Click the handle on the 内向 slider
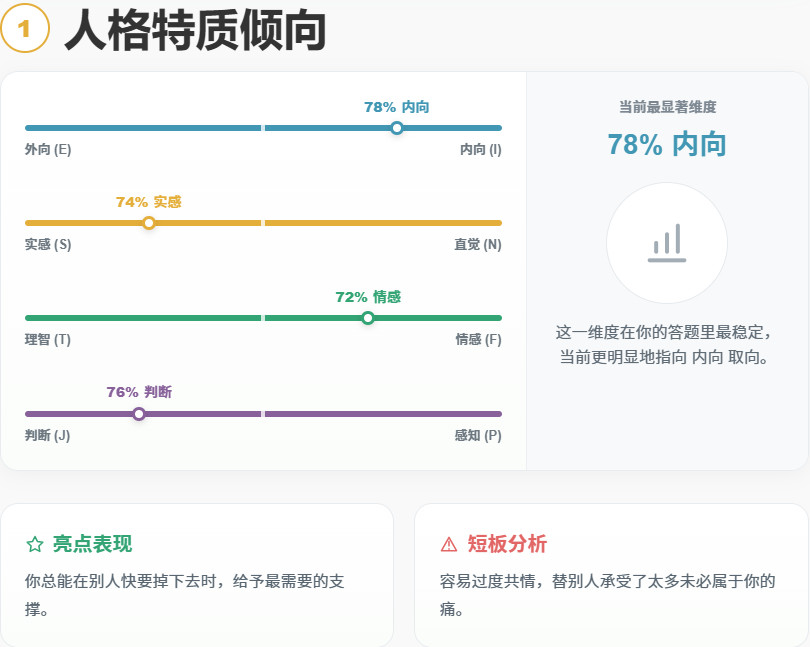The width and height of the screenshot is (810, 647). point(397,128)
